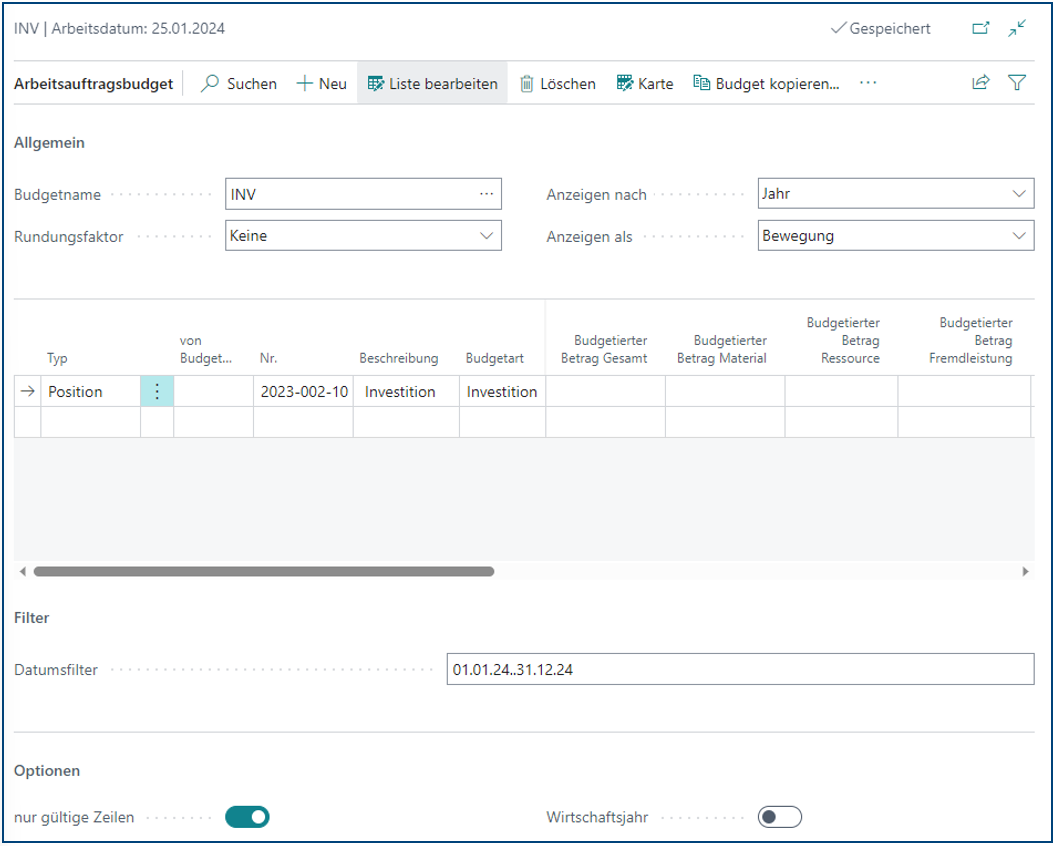Collapse the Allgemein section header
Screen dimensions: 1057x846
coord(49,143)
